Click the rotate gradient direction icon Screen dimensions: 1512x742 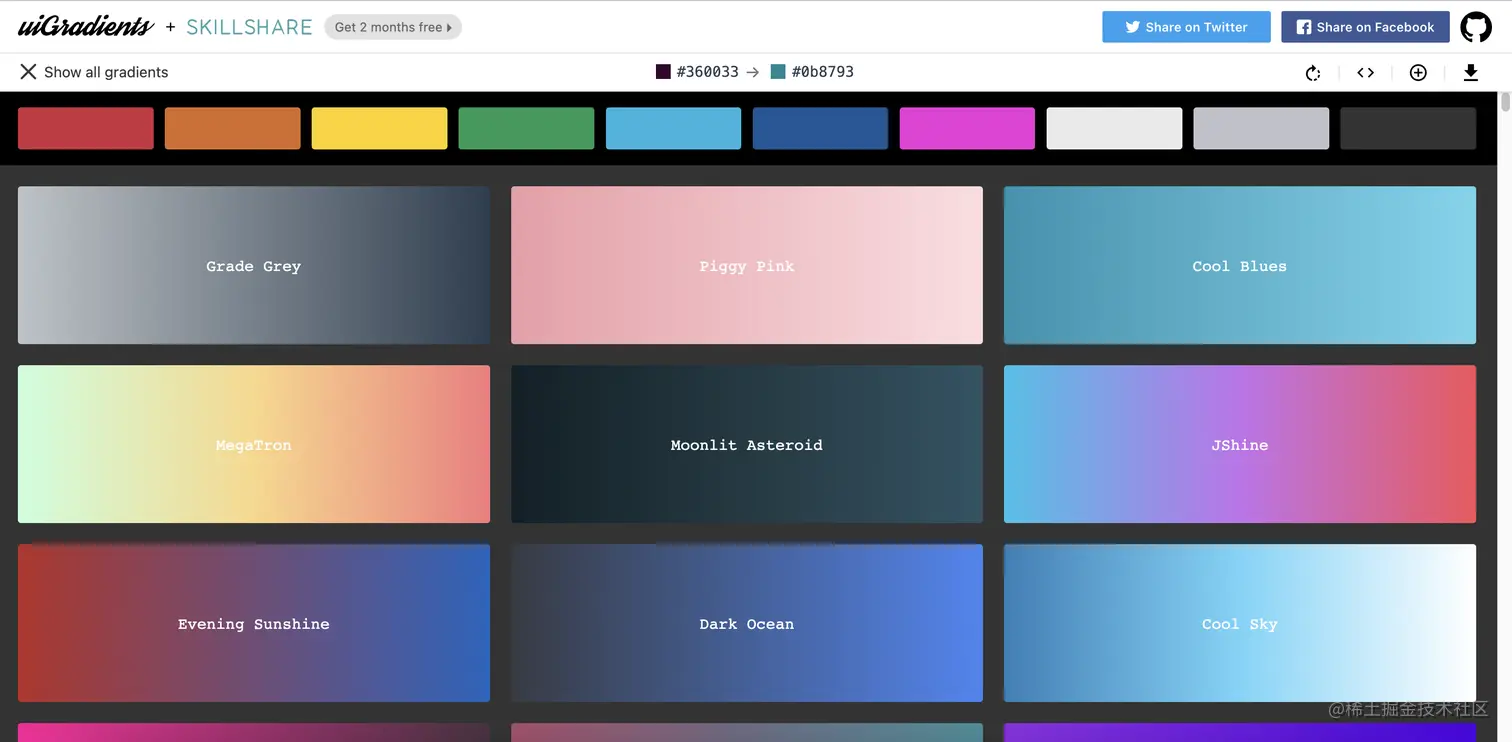point(1313,72)
